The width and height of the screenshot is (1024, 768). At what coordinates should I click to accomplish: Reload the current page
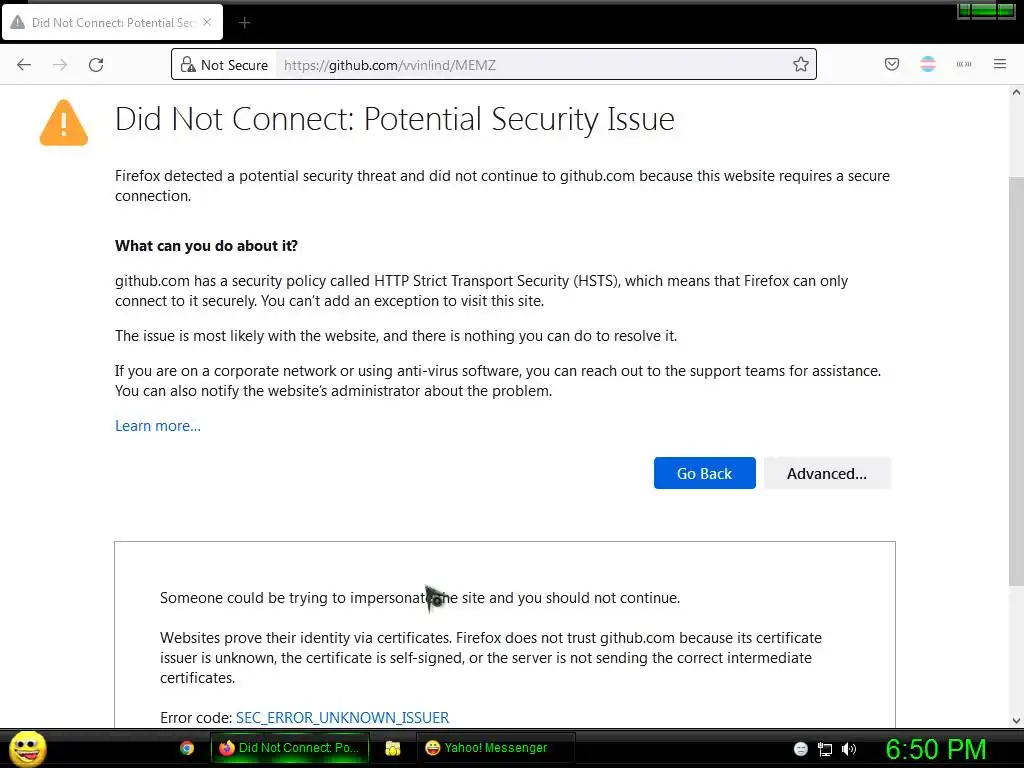[x=96, y=65]
